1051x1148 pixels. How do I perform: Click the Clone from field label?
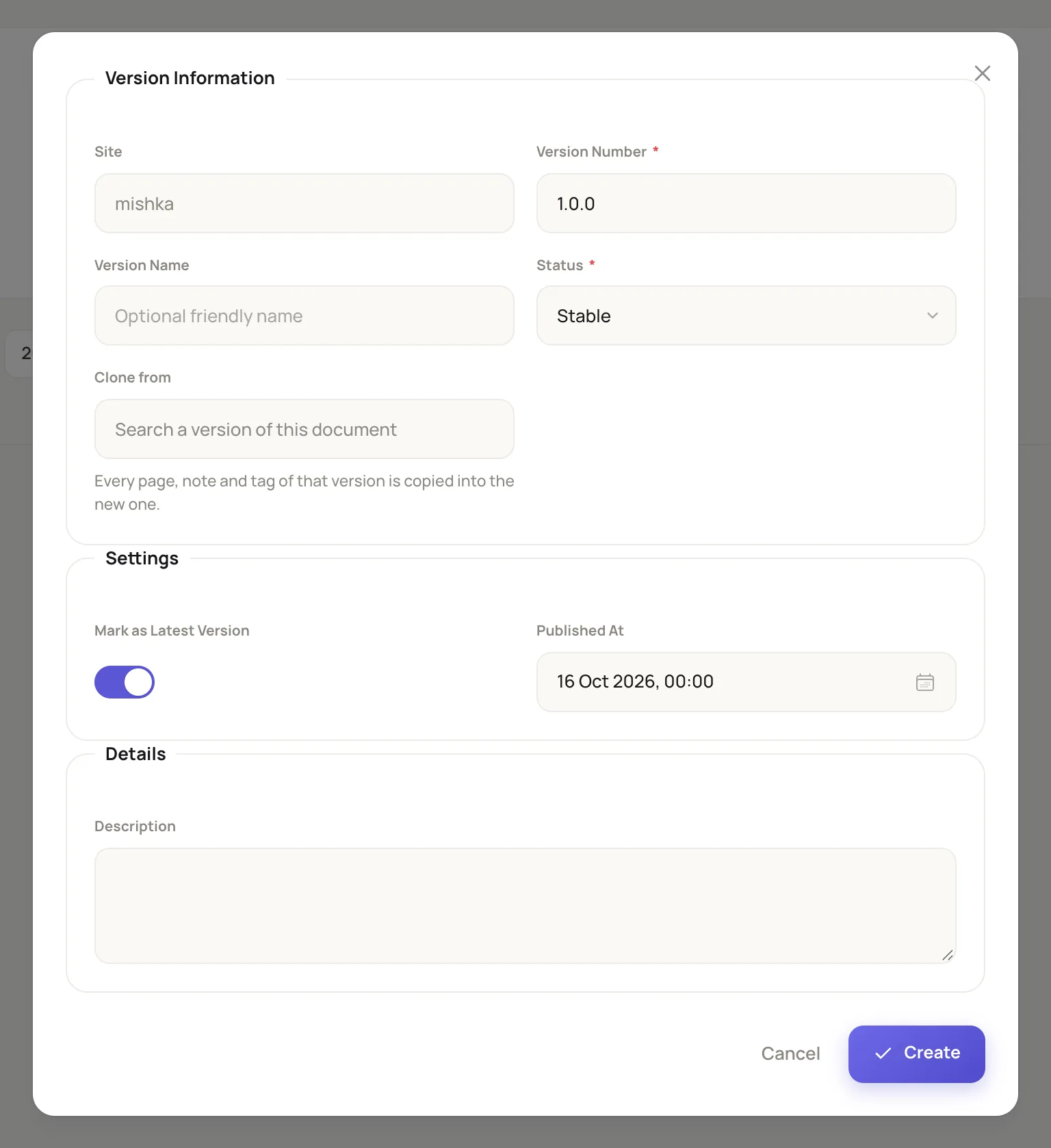pos(133,378)
